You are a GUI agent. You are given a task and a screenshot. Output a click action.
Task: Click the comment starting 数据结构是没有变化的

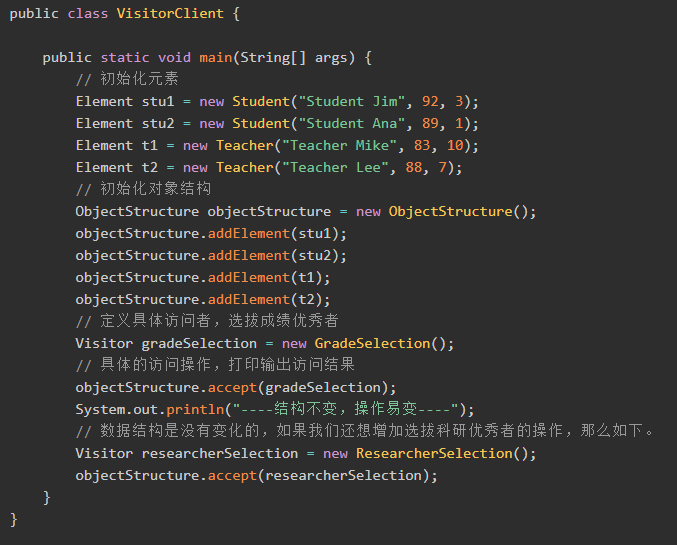pos(365,431)
